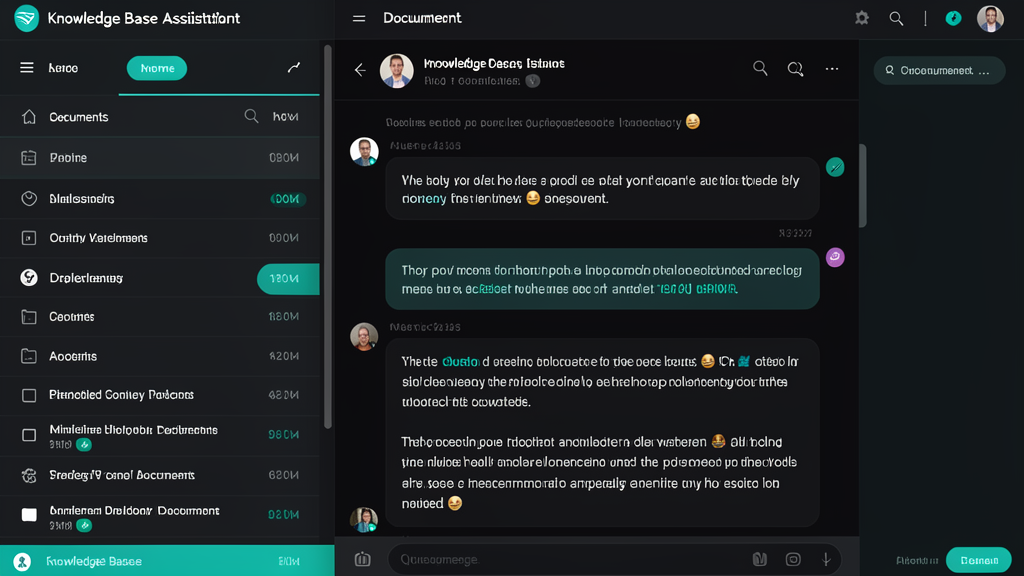Screen dimensions: 1024x576
Task: Click the down-arrow icon in the message input
Action: point(826,559)
